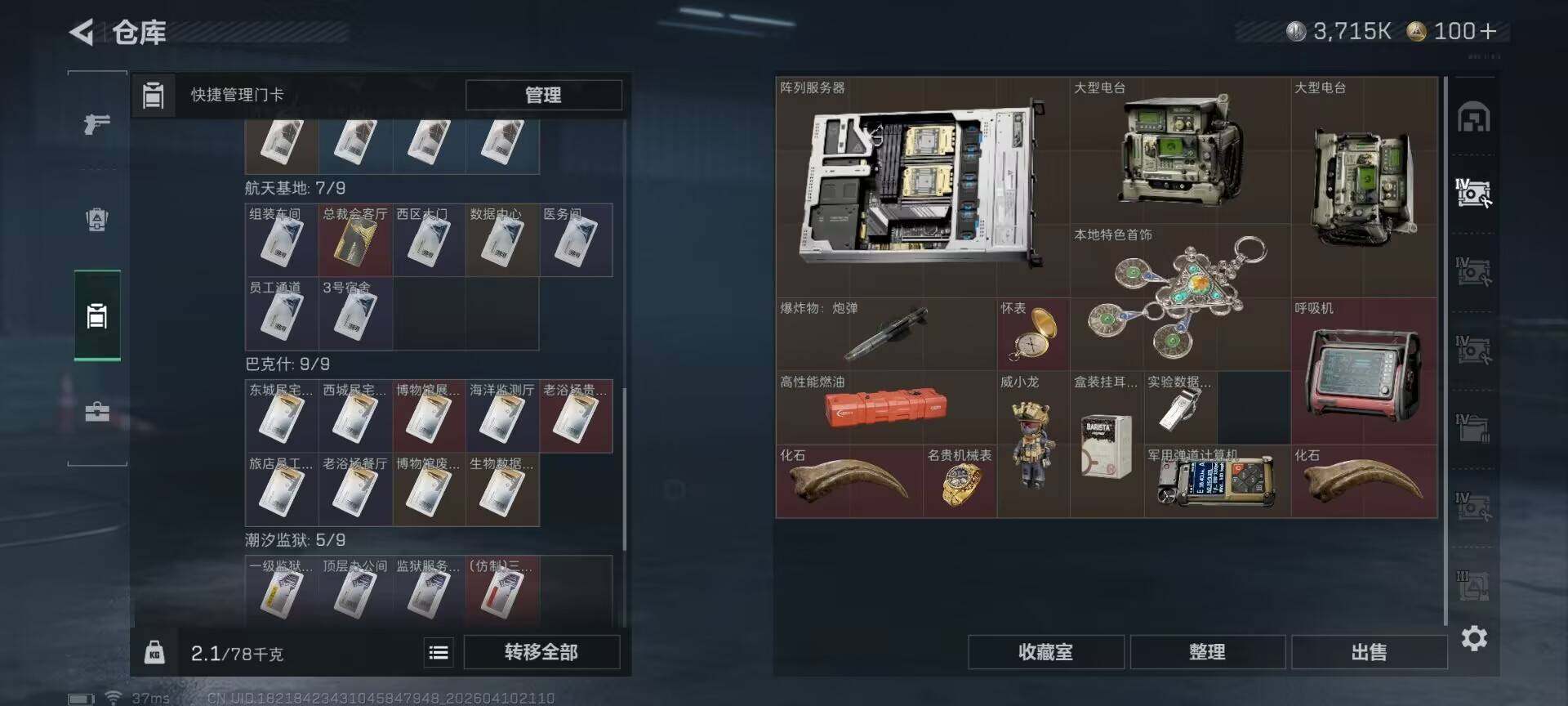Image resolution: width=1568 pixels, height=706 pixels.
Task: Switch to the active level IV storage box
Action: click(x=1474, y=193)
